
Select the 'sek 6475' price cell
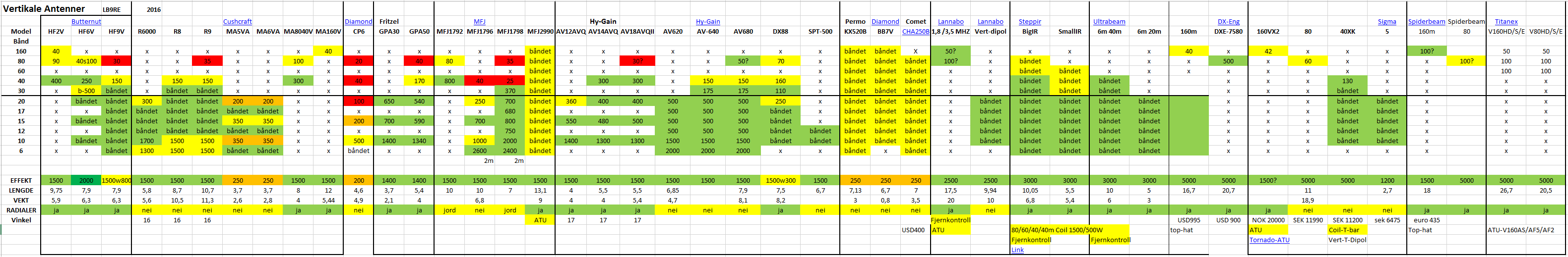[1386, 220]
